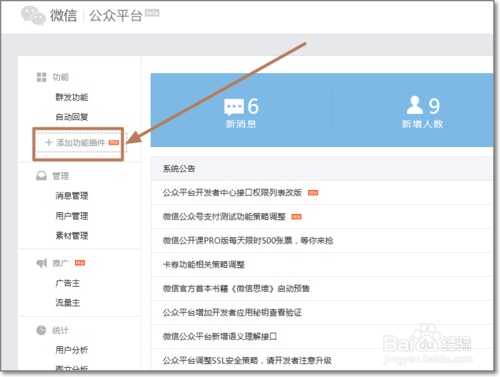Click the plus icon of 添加功能插件

49,143
